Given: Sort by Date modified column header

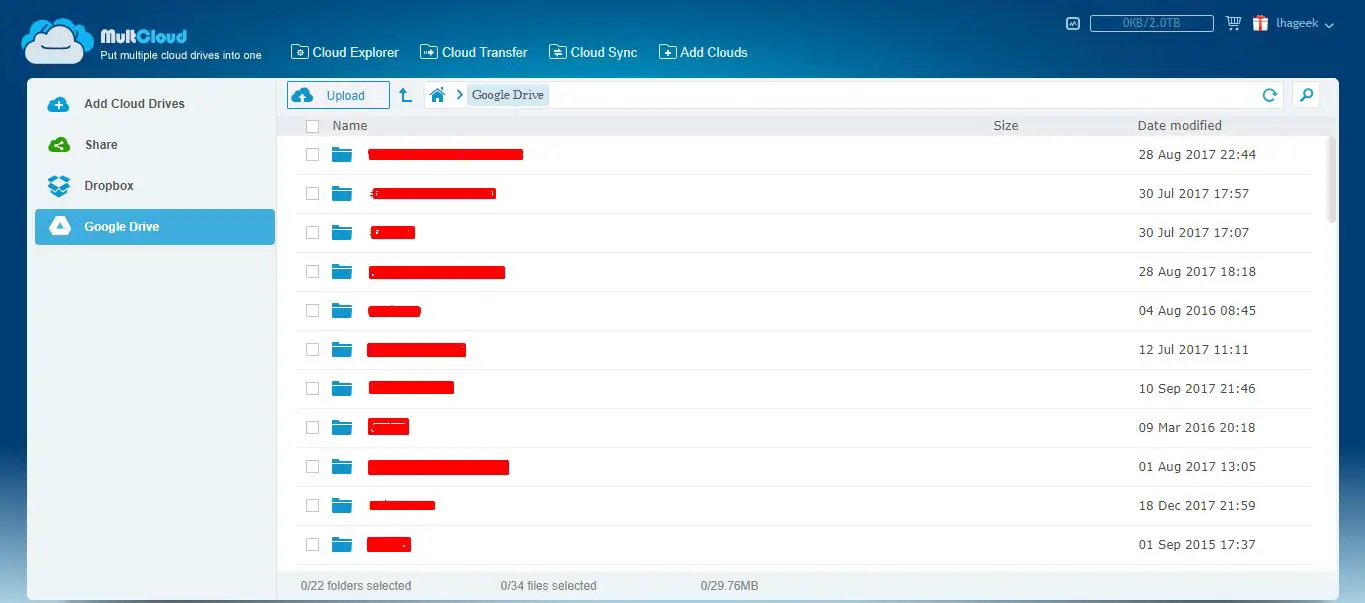Looking at the screenshot, I should pos(1180,126).
